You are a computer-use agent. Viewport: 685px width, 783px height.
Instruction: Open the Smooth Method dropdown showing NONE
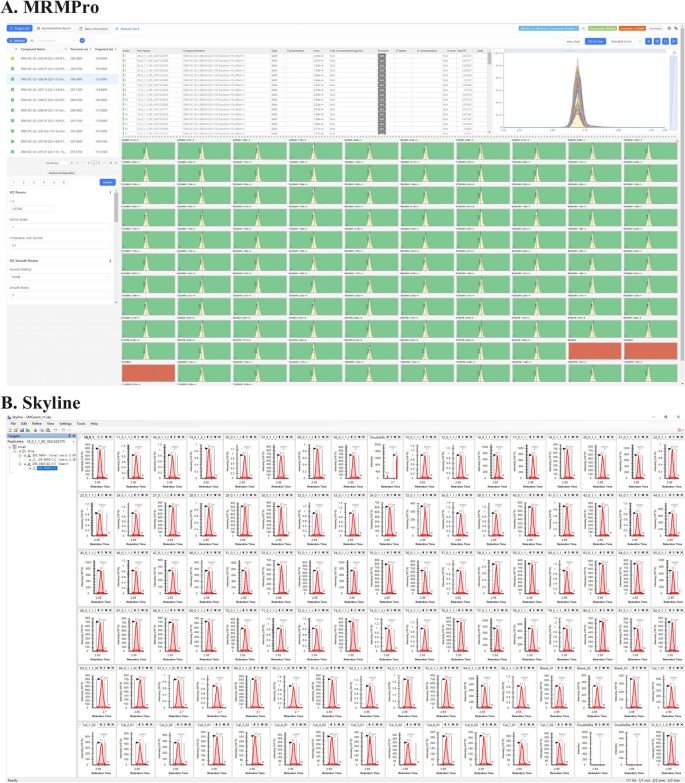coord(60,277)
